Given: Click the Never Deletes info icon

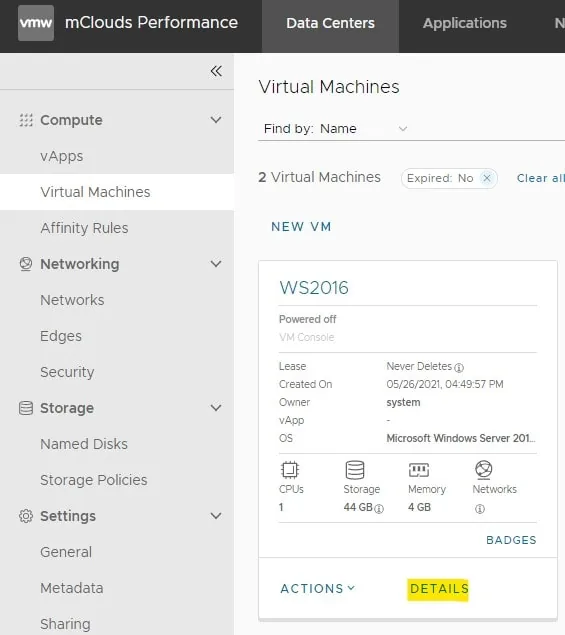Looking at the screenshot, I should click(459, 368).
